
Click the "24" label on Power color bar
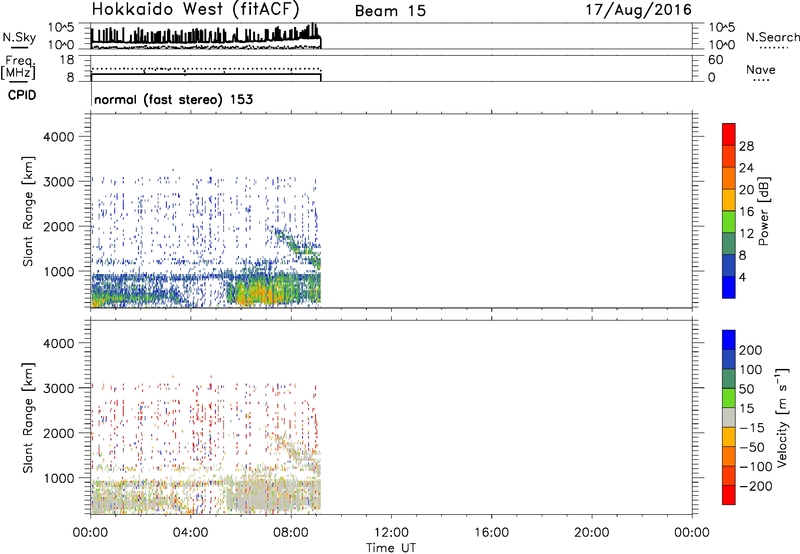746,168
